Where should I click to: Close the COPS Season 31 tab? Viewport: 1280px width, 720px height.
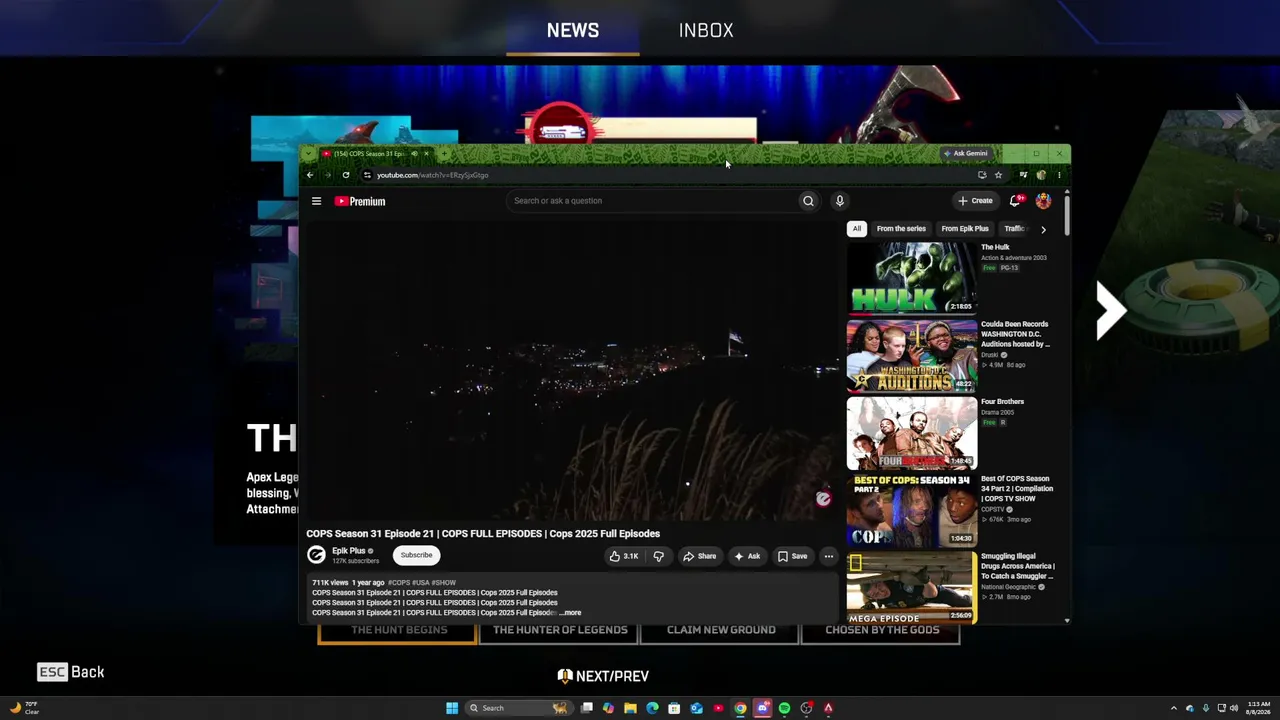click(x=426, y=154)
